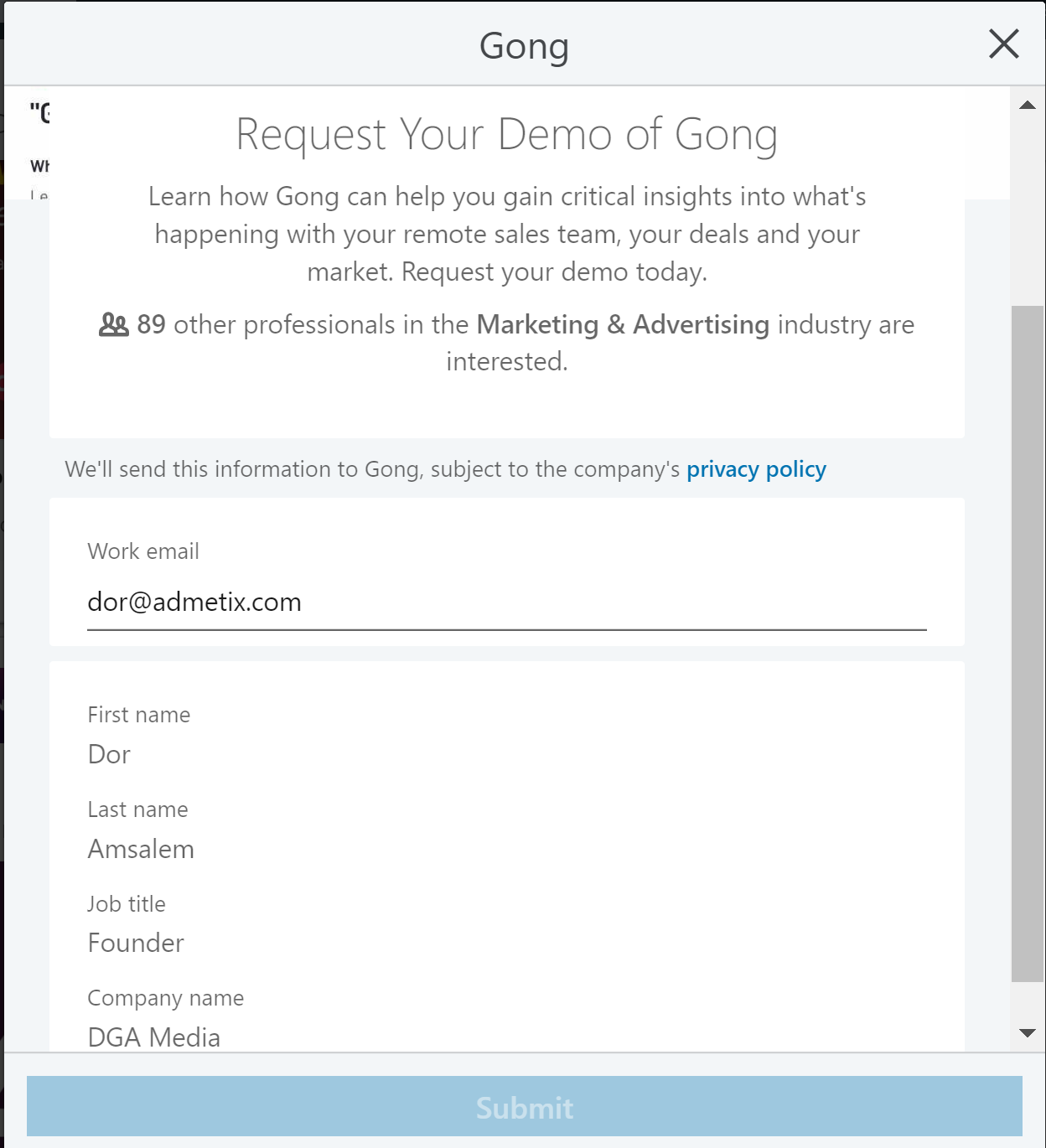This screenshot has height=1148, width=1046.
Task: Click the scrollbar down arrow
Action: pyautogui.click(x=1028, y=1033)
